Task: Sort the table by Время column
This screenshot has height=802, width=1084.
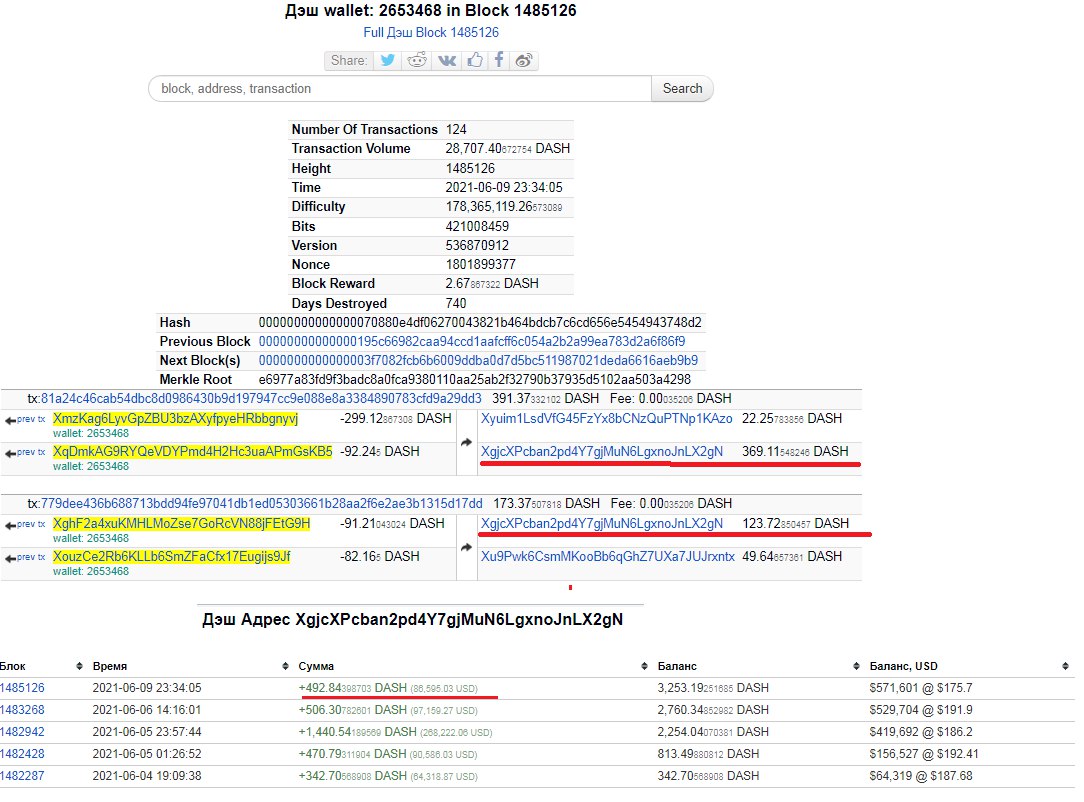Action: point(285,666)
